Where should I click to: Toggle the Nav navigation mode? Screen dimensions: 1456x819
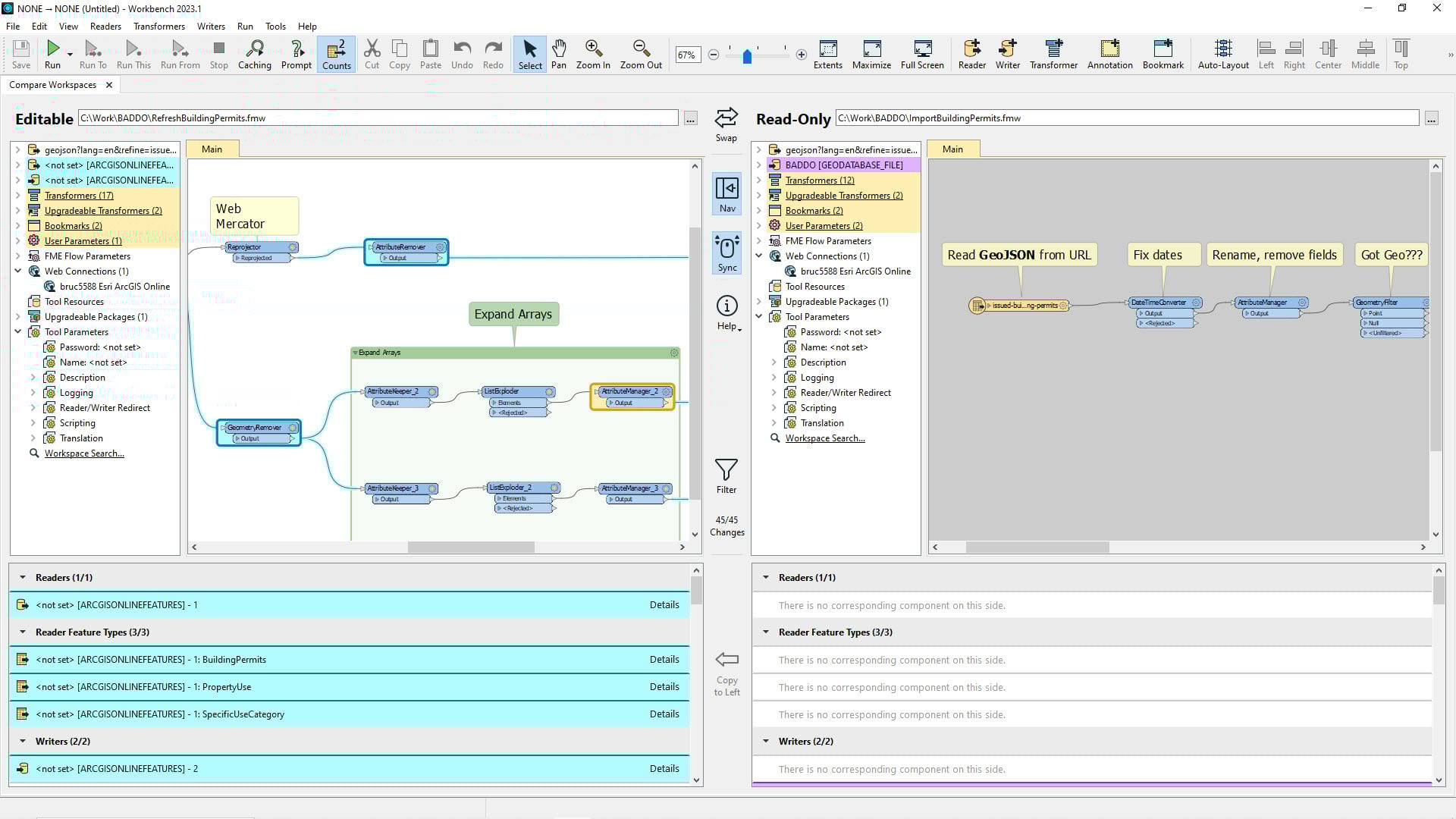tap(726, 189)
